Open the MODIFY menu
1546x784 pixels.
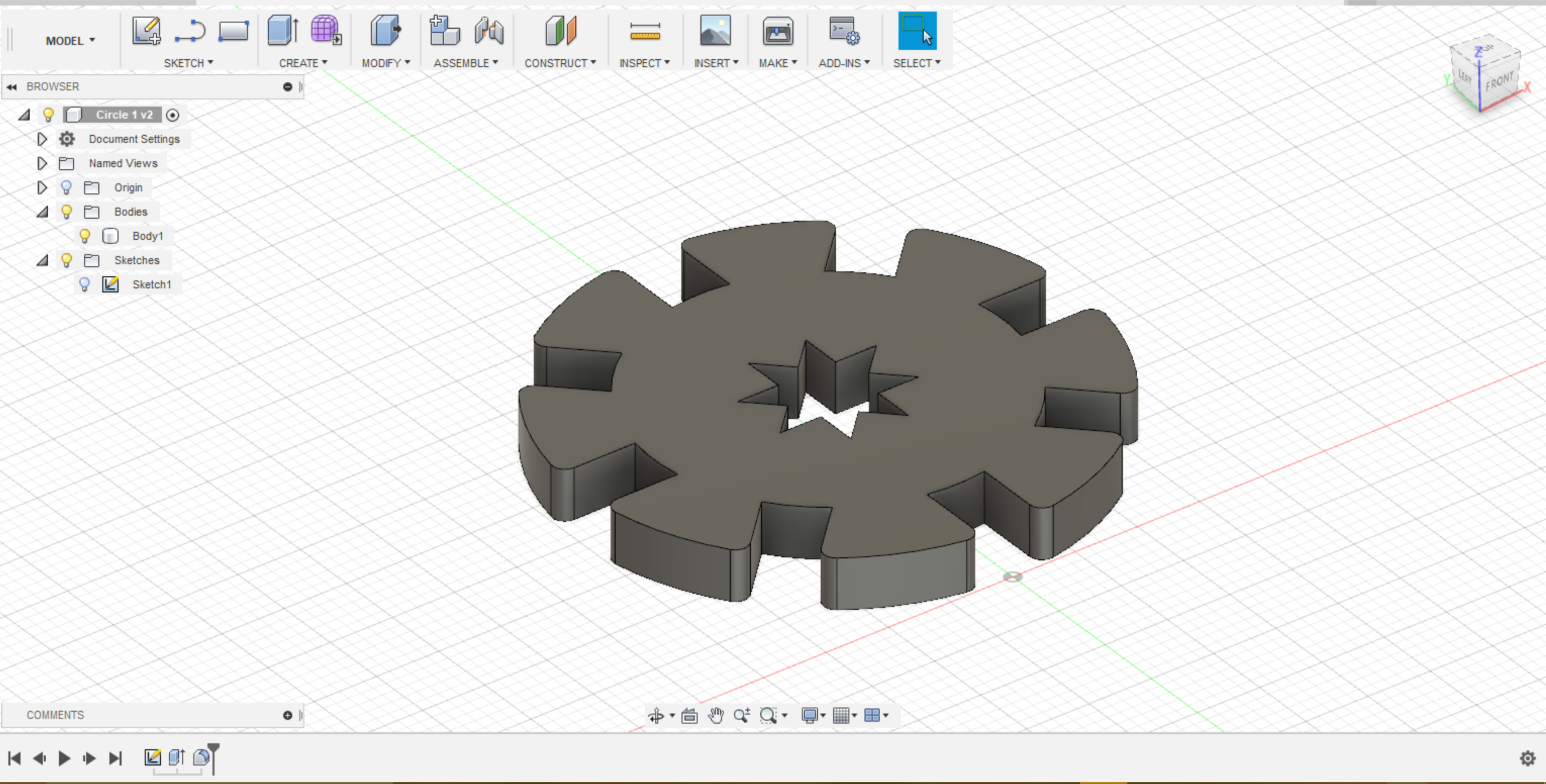[x=385, y=63]
